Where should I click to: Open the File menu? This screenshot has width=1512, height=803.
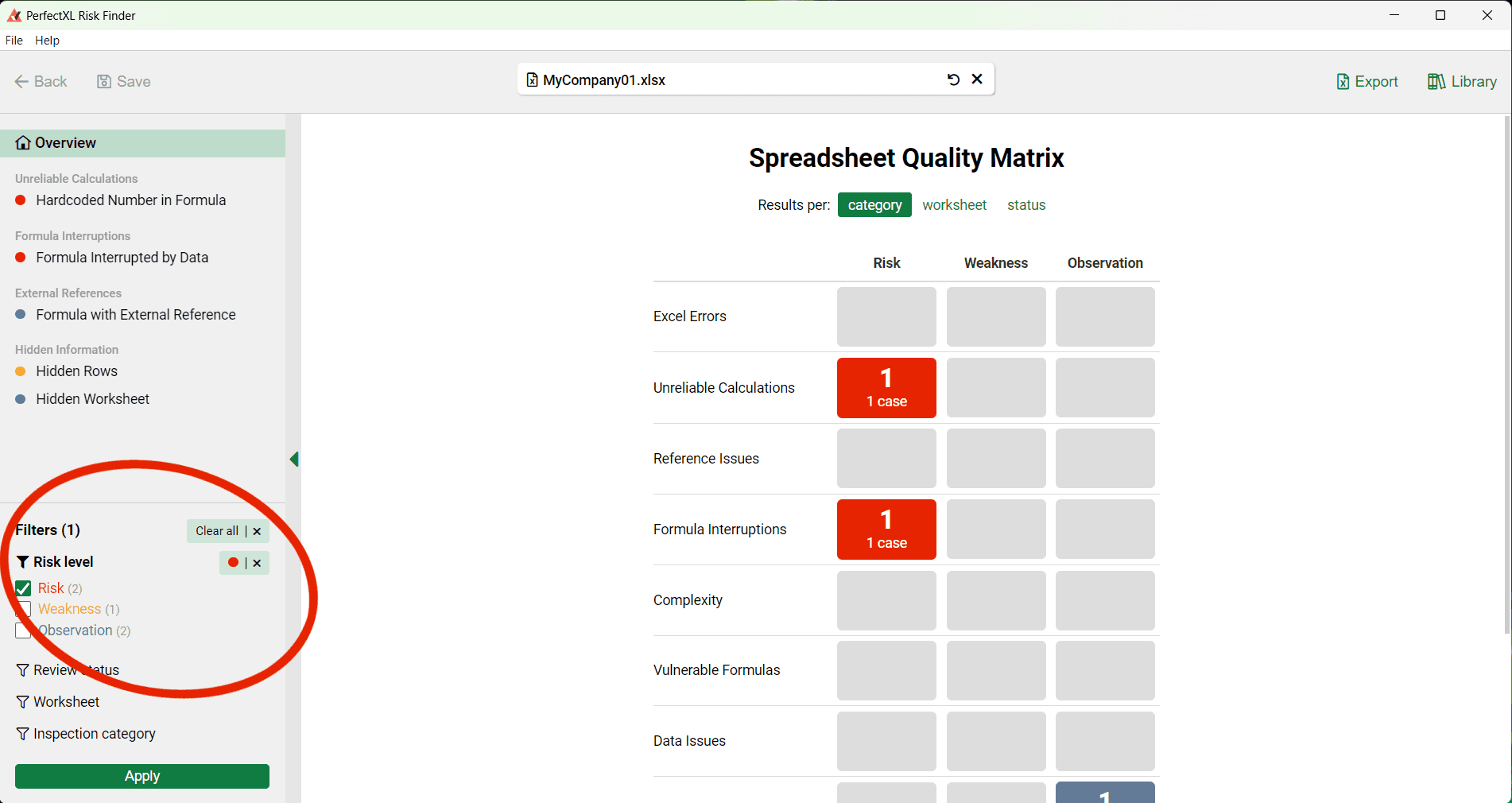[x=14, y=40]
